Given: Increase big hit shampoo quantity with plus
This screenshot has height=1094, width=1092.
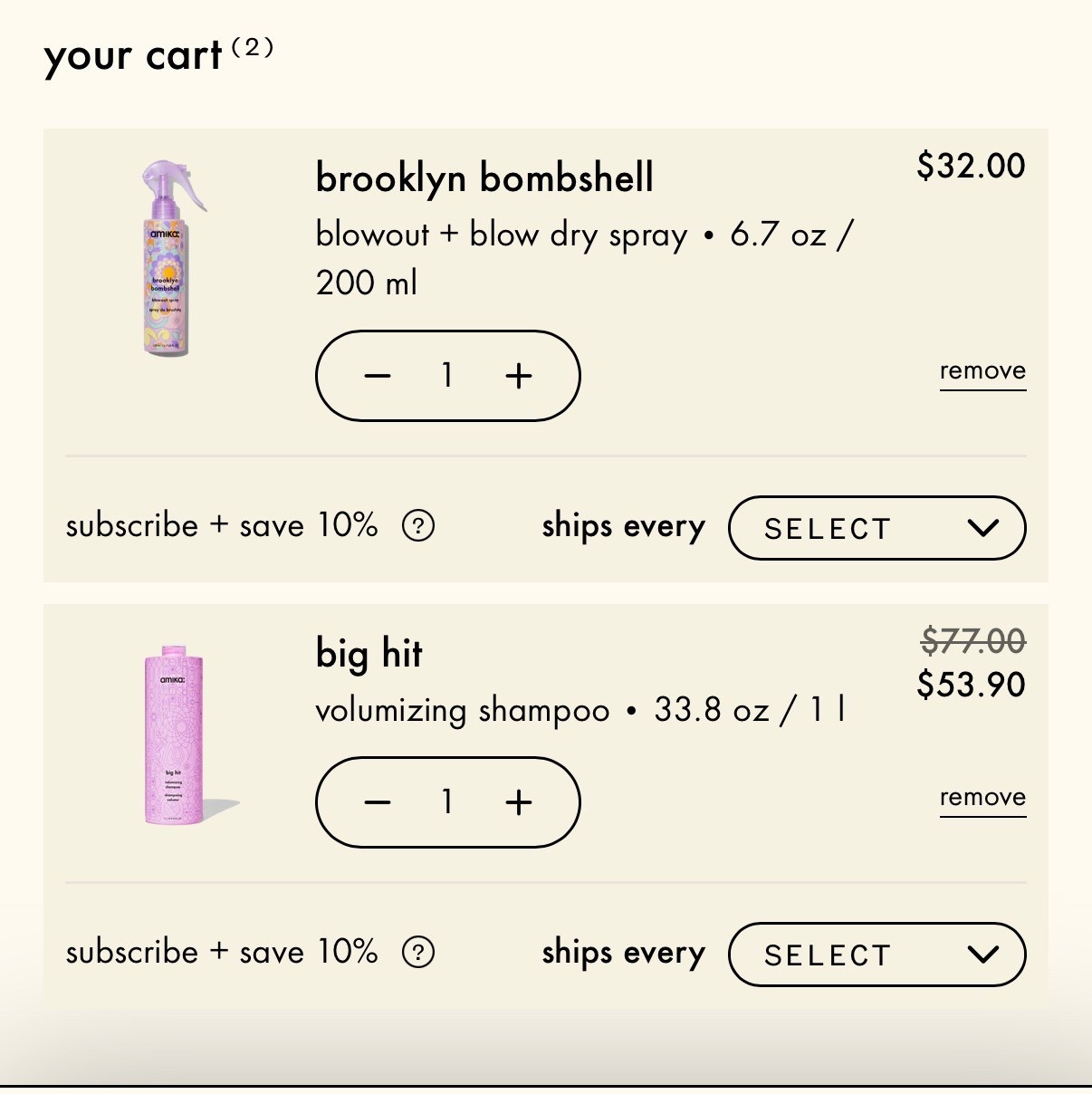Looking at the screenshot, I should coord(518,802).
